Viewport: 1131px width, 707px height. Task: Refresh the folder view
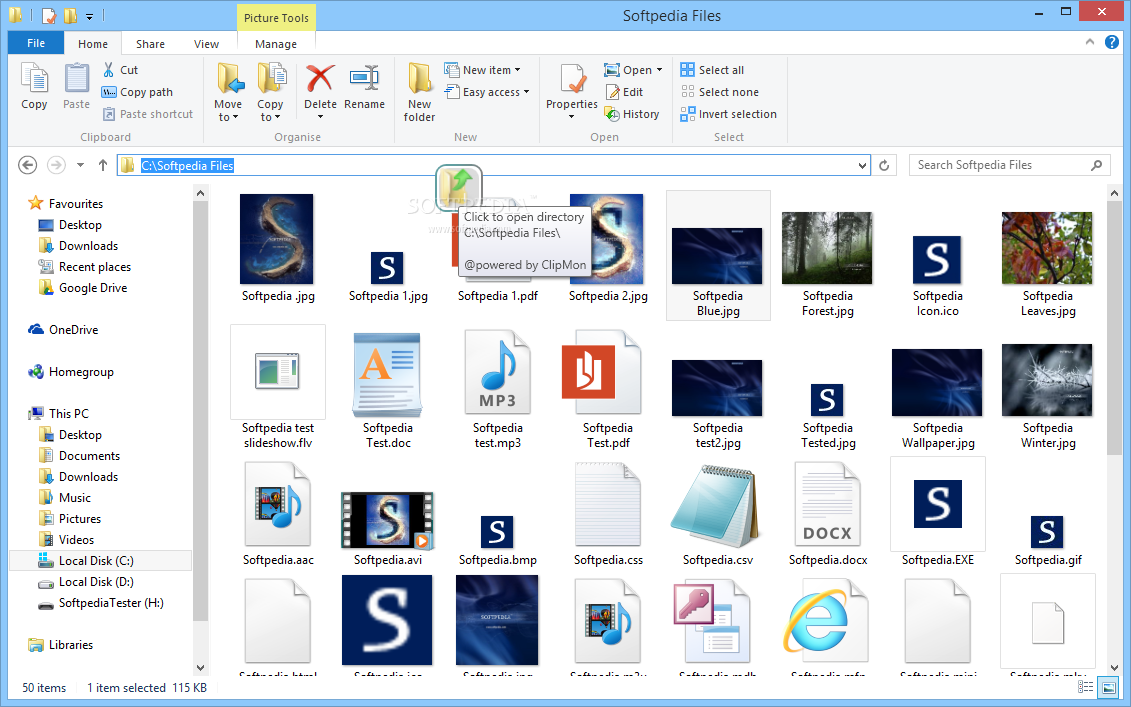884,165
